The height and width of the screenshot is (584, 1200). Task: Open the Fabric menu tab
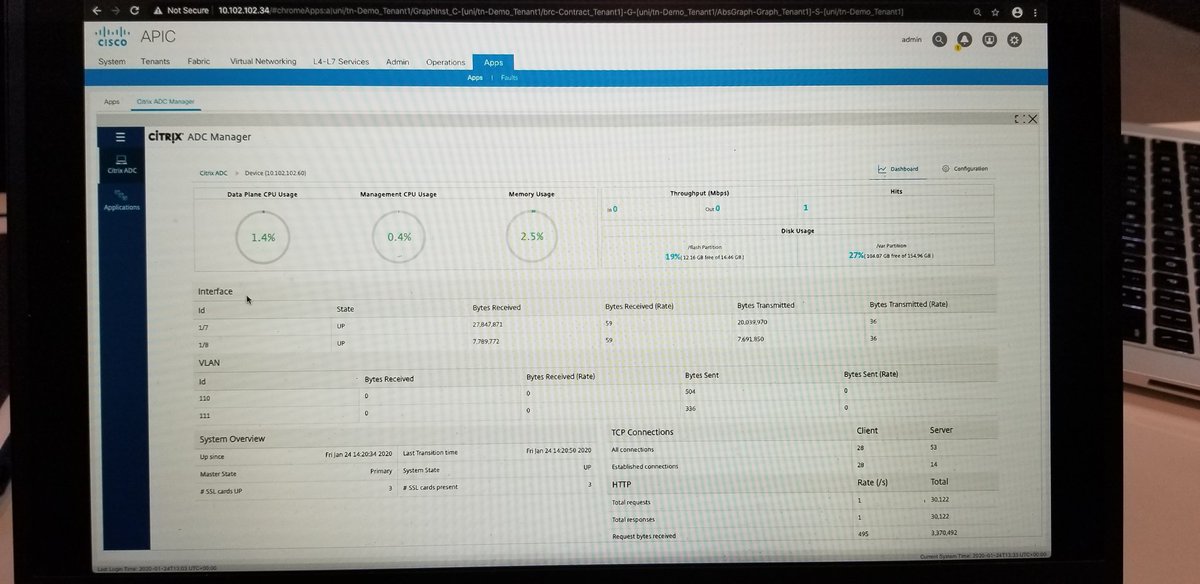[199, 61]
